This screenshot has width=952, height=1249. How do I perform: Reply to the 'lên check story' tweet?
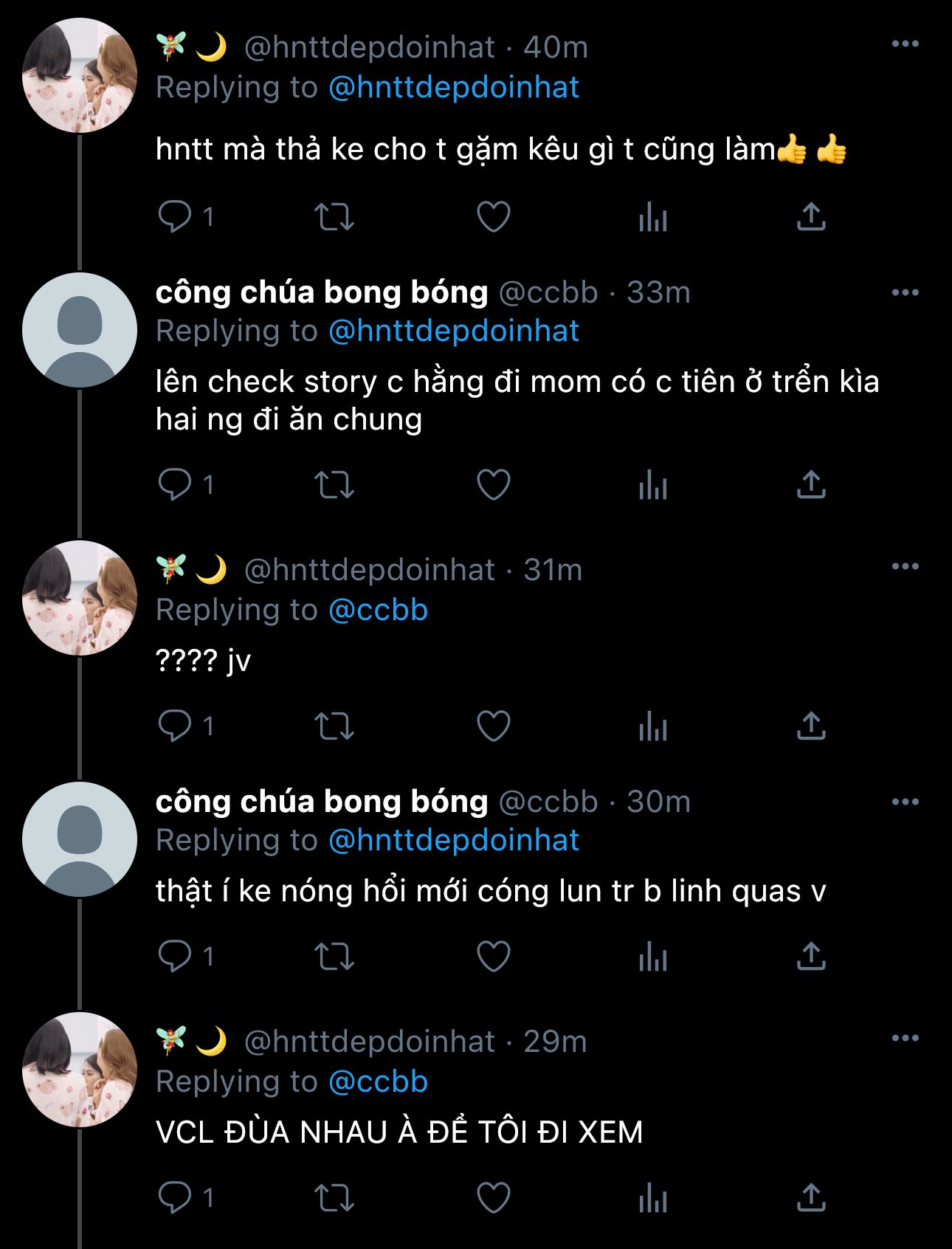coord(175,485)
